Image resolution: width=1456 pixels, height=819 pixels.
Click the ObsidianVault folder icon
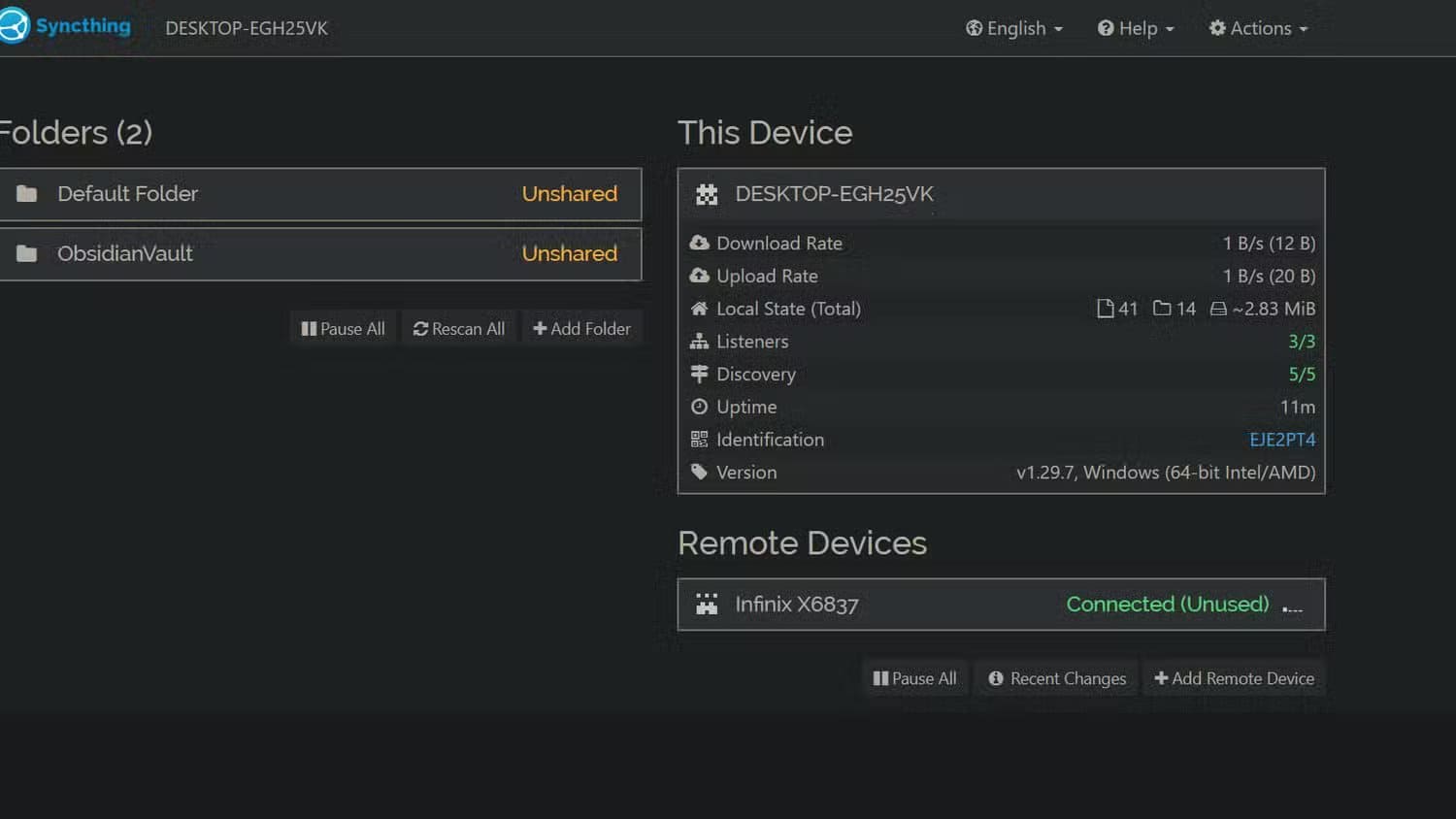27,254
